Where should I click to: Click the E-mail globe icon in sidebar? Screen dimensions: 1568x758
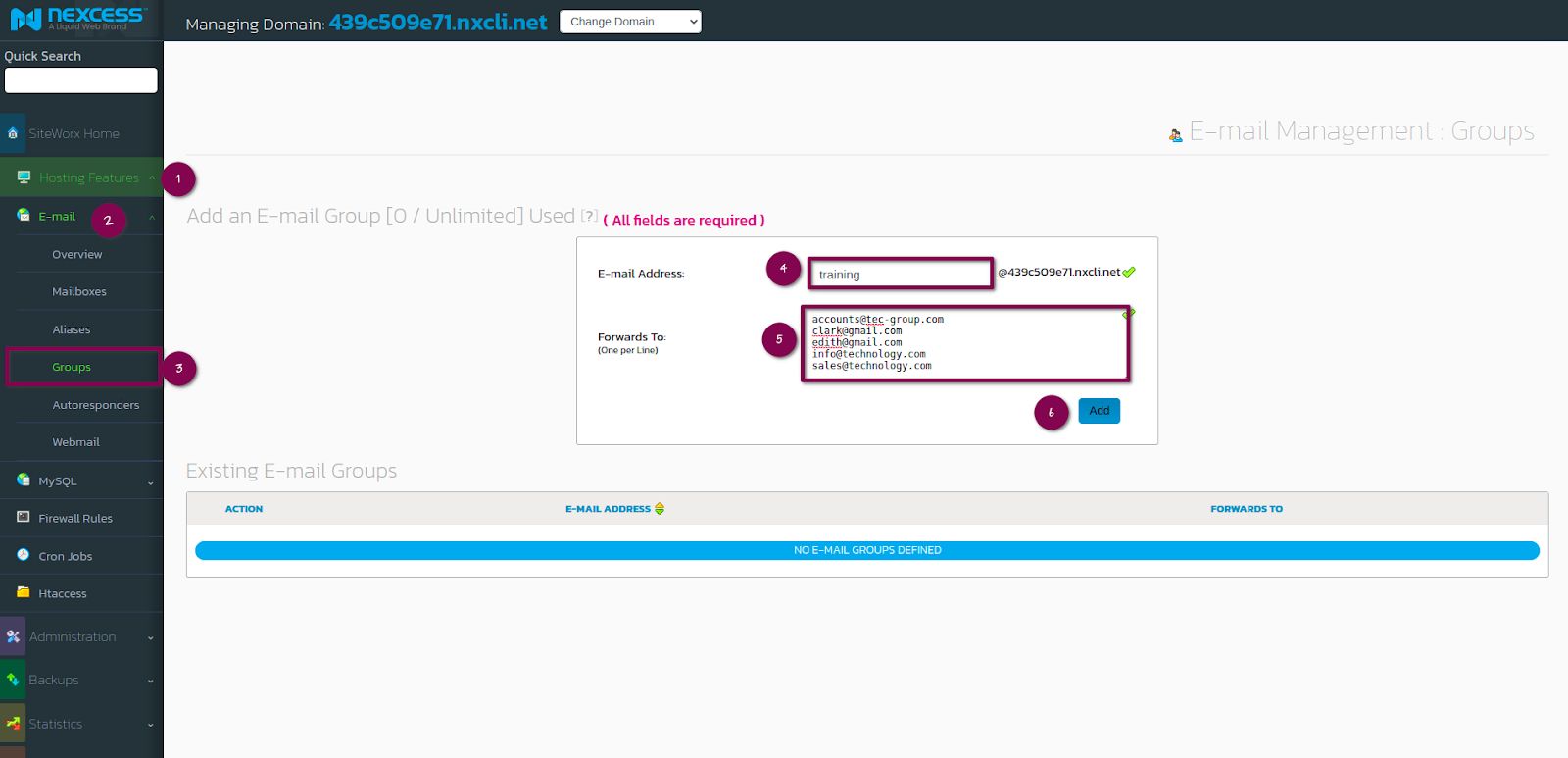pyautogui.click(x=24, y=216)
